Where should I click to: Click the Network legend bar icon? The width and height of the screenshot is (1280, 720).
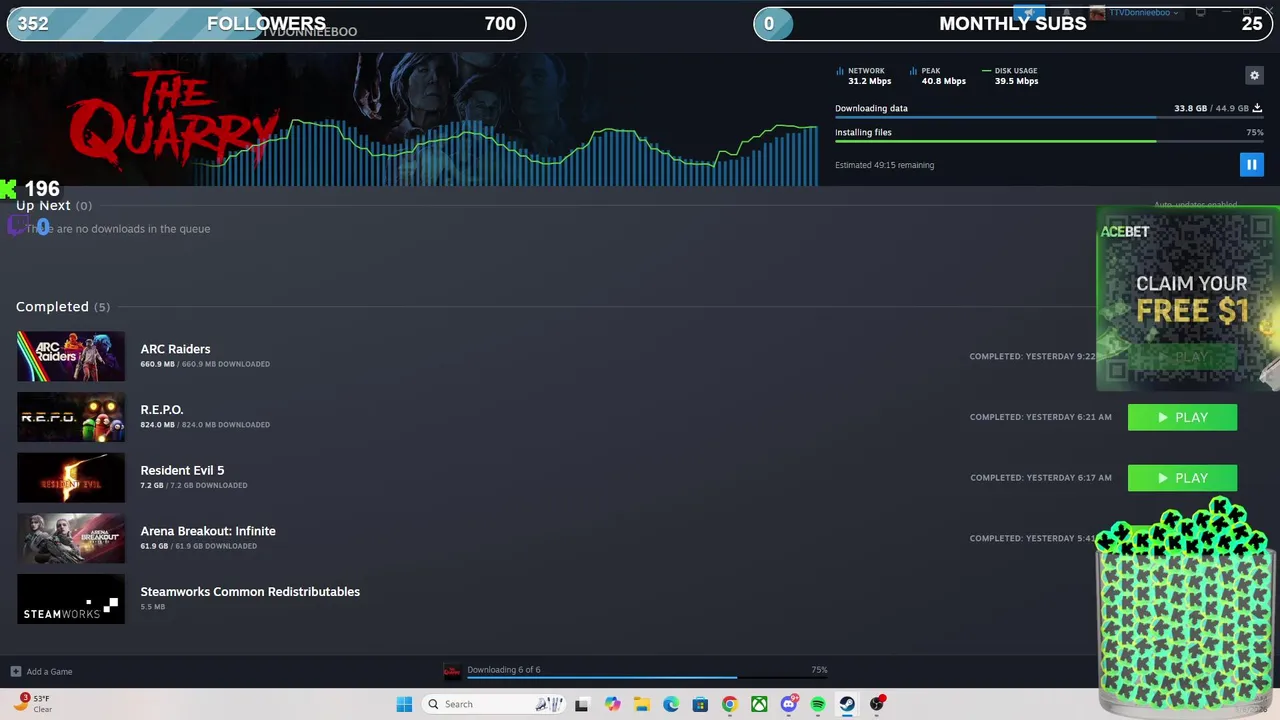click(x=840, y=71)
